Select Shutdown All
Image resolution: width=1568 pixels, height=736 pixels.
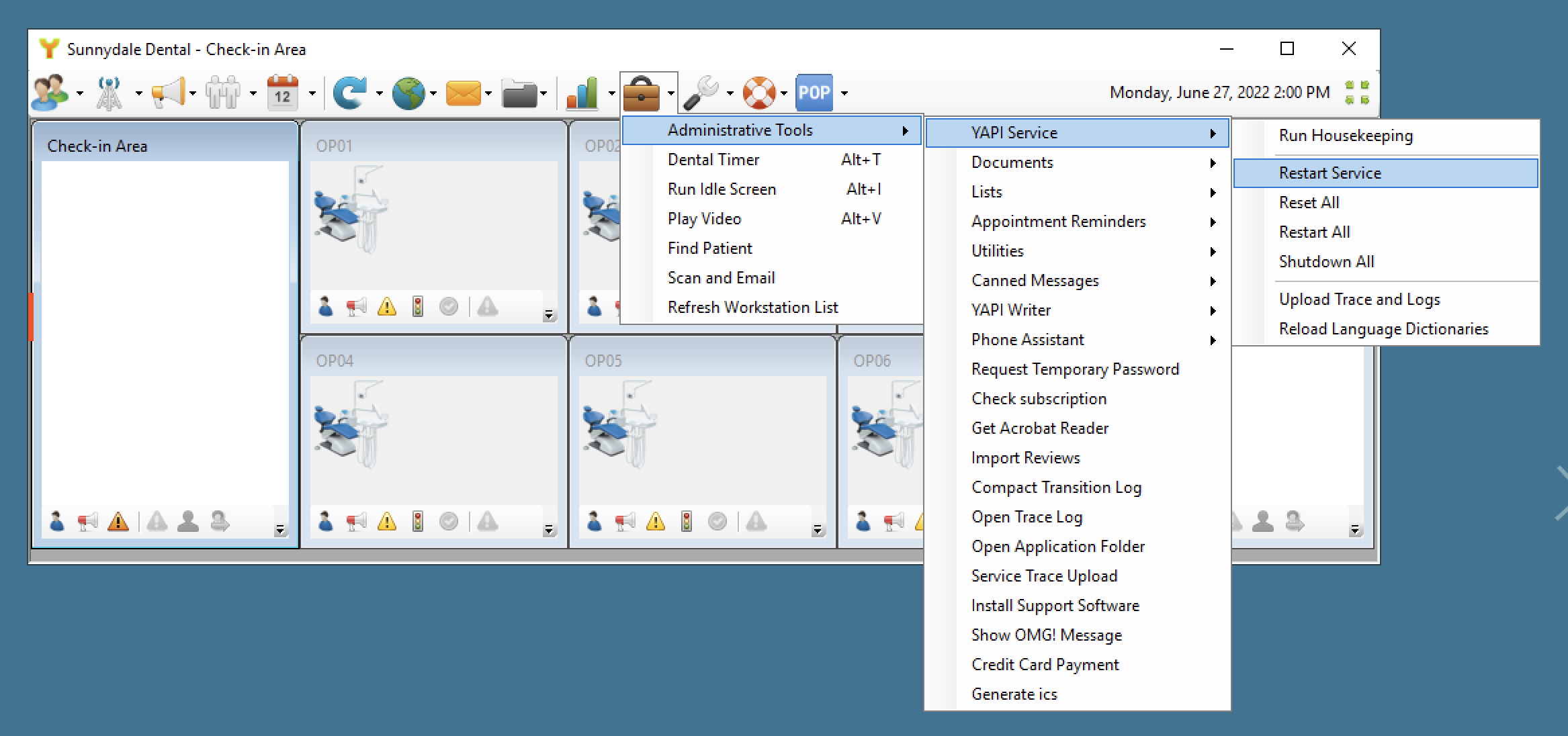pos(1385,262)
